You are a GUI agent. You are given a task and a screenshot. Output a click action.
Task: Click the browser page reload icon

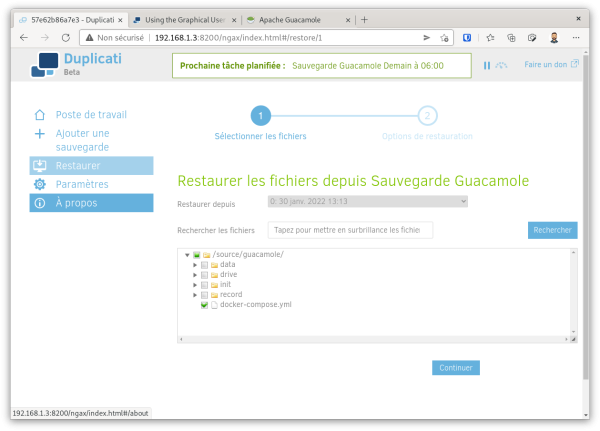pos(64,37)
